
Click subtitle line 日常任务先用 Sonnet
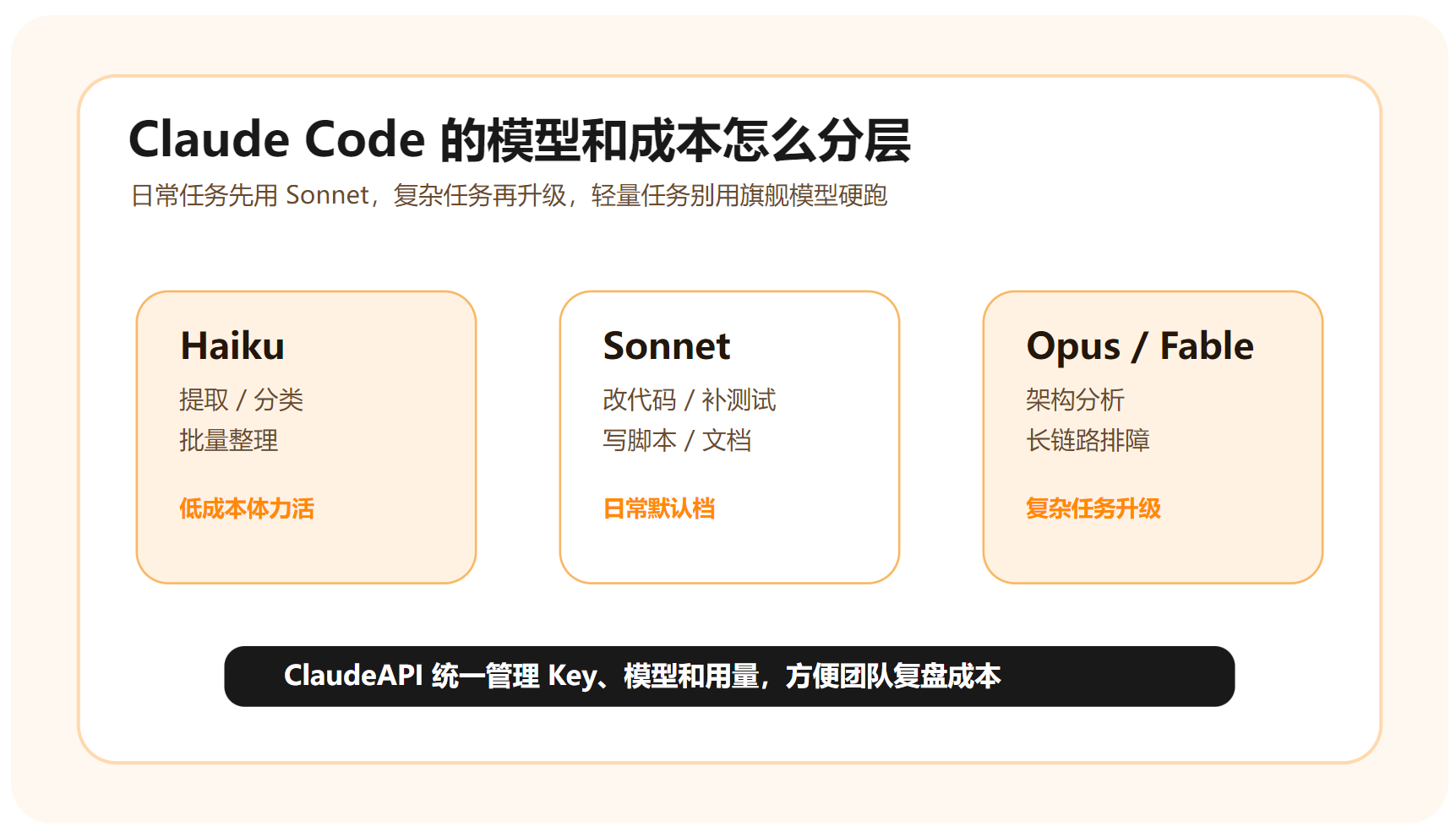pyautogui.click(x=509, y=195)
